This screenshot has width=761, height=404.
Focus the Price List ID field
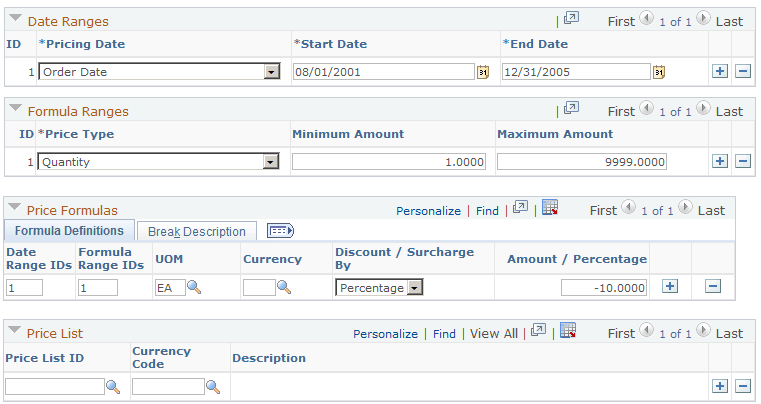click(55, 387)
